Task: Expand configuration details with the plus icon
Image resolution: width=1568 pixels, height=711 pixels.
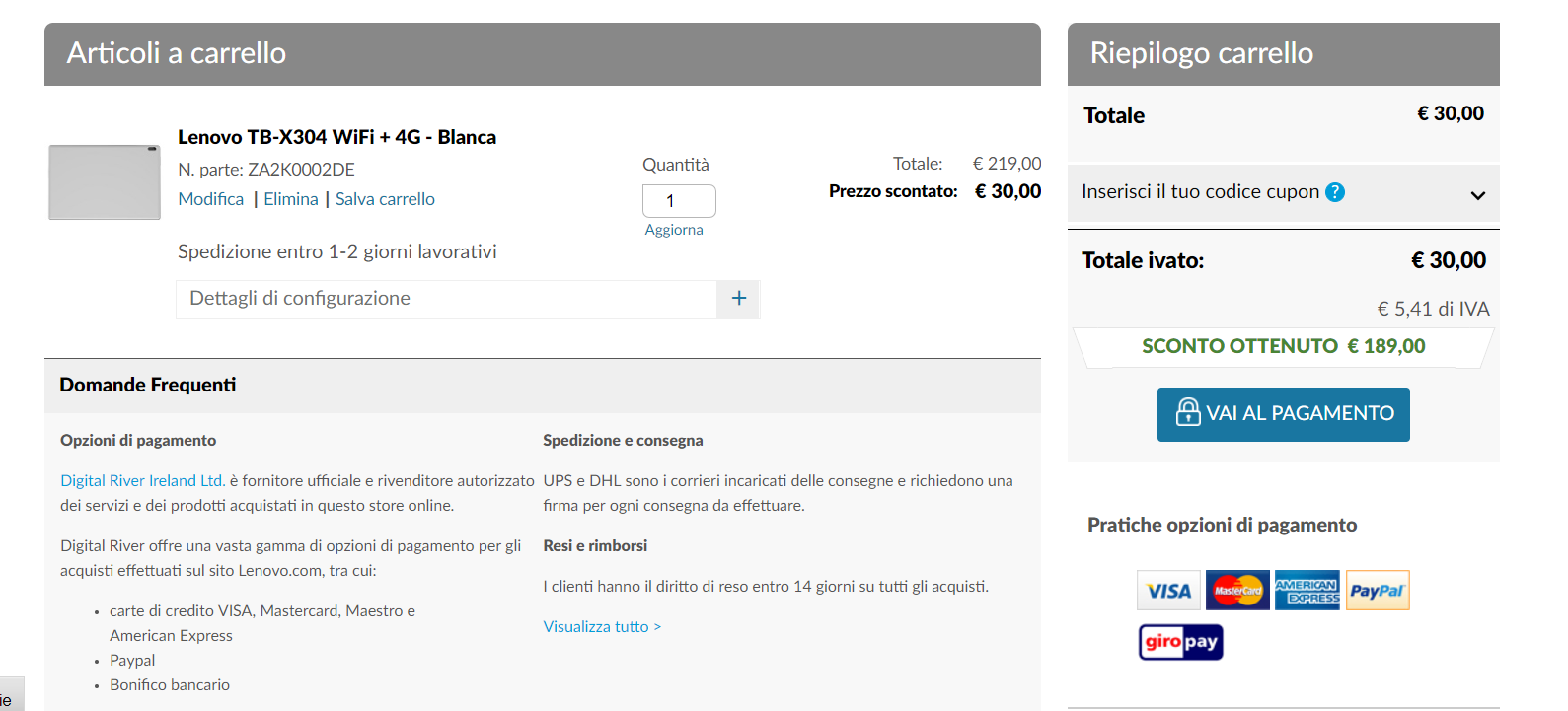Action: pos(738,299)
